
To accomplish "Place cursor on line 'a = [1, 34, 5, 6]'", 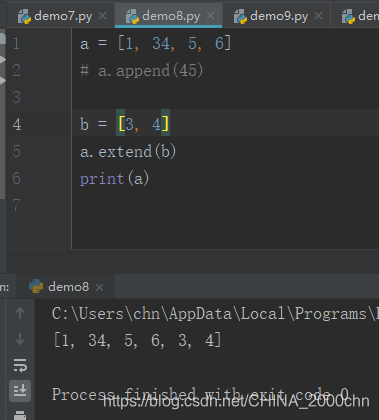I will (x=155, y=44).
